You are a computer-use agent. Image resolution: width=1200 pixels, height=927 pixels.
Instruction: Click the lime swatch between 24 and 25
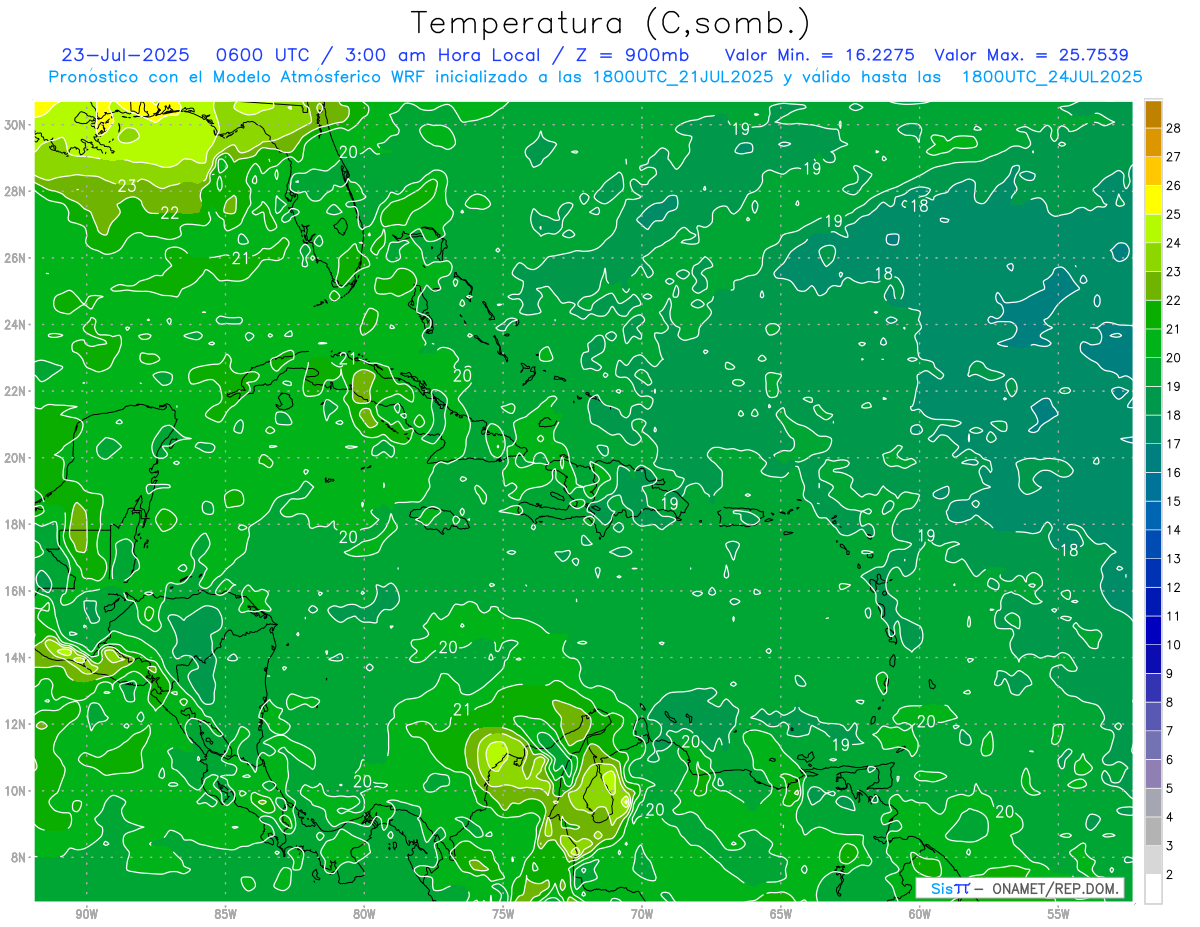tap(1153, 229)
